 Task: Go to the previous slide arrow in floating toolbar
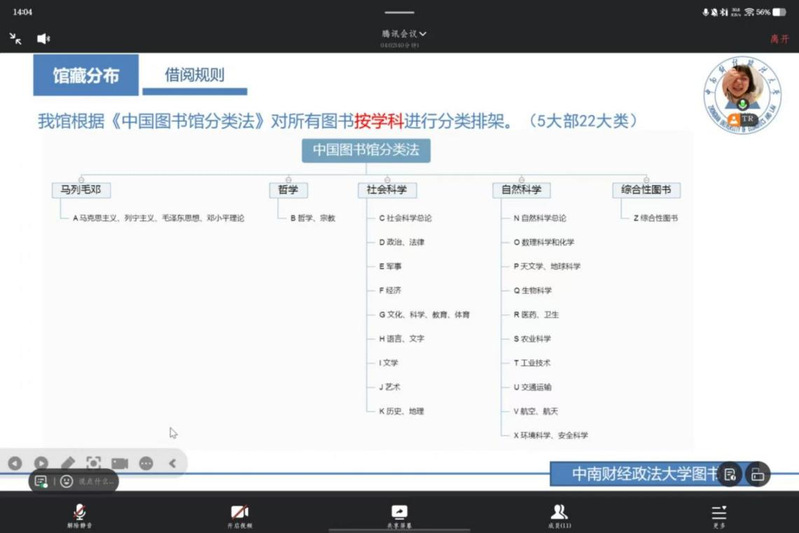tap(15, 463)
